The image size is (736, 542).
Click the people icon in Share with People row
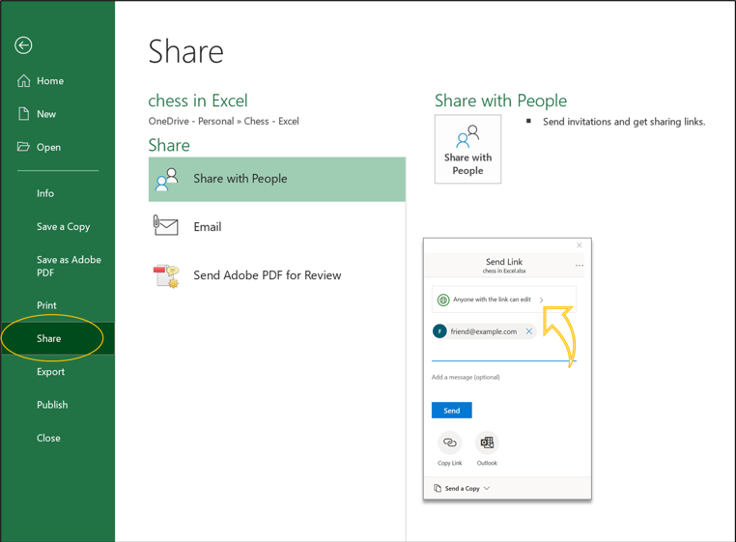167,179
